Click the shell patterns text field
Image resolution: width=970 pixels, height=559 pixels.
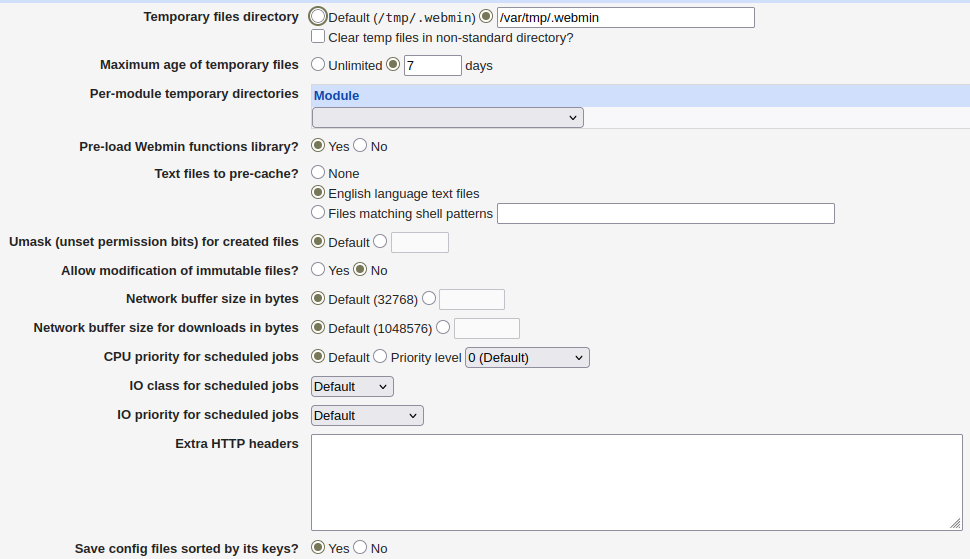point(666,213)
